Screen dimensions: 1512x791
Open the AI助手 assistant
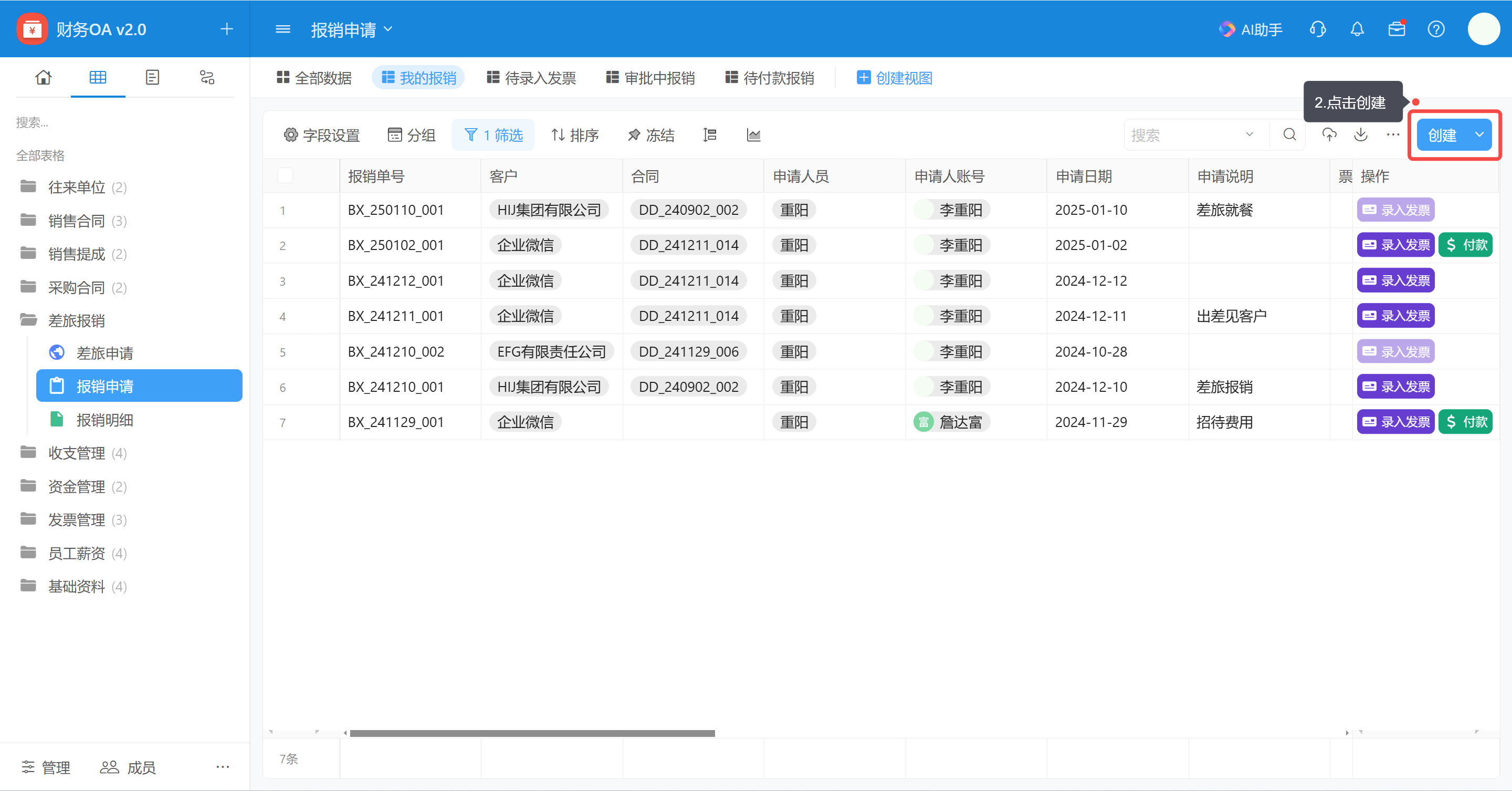coord(1251,29)
